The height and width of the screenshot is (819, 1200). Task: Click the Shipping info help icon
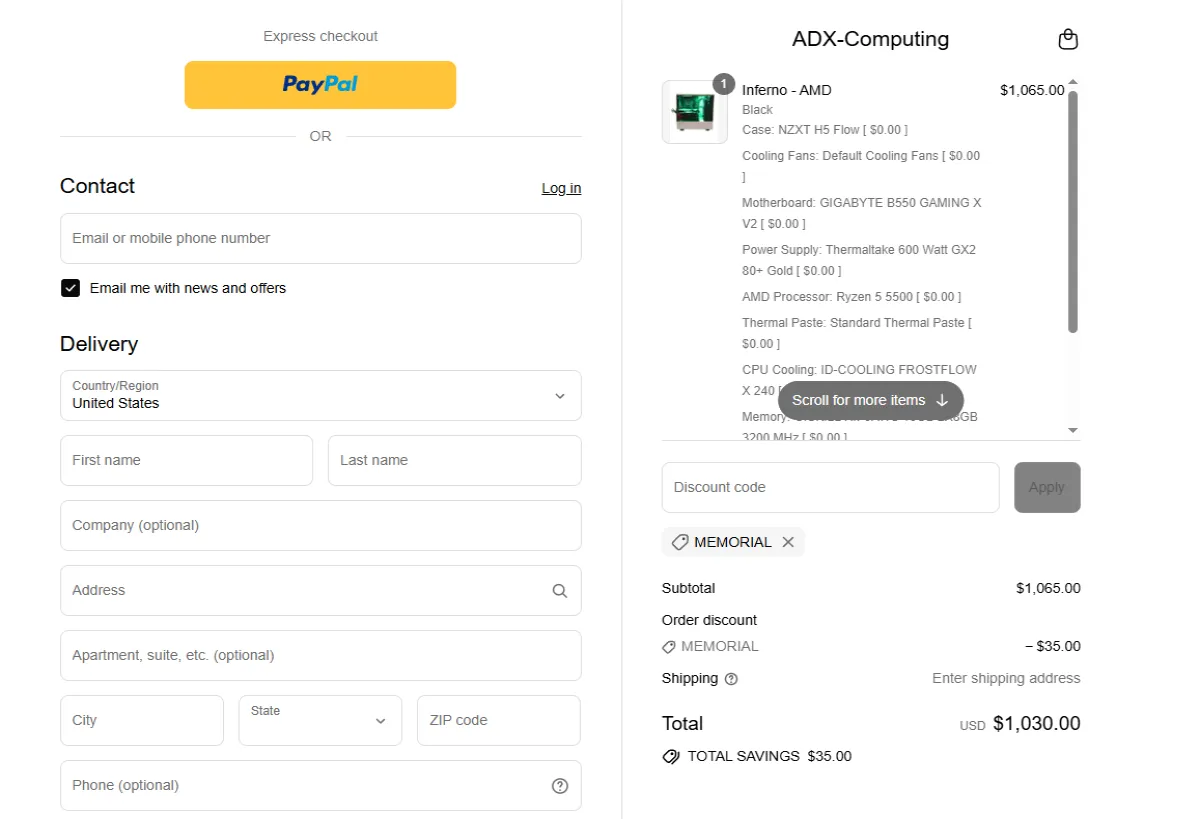pos(731,679)
